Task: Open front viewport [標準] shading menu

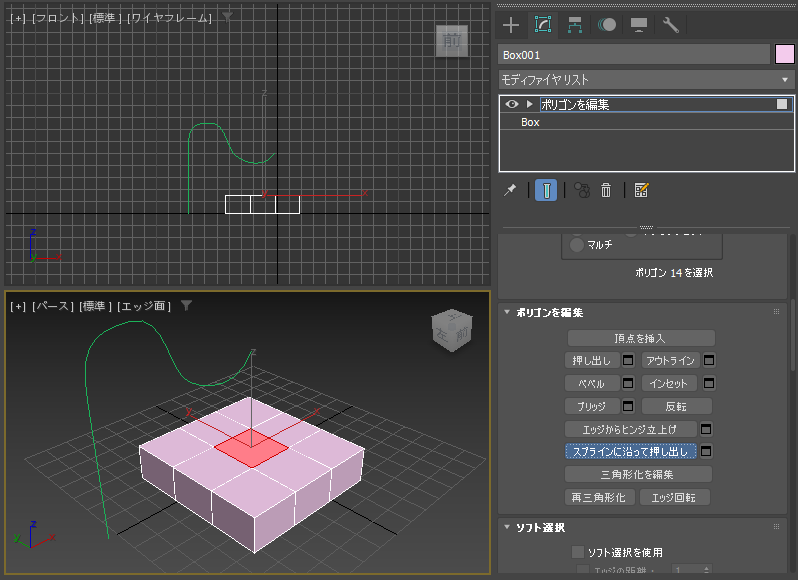Action: click(106, 18)
